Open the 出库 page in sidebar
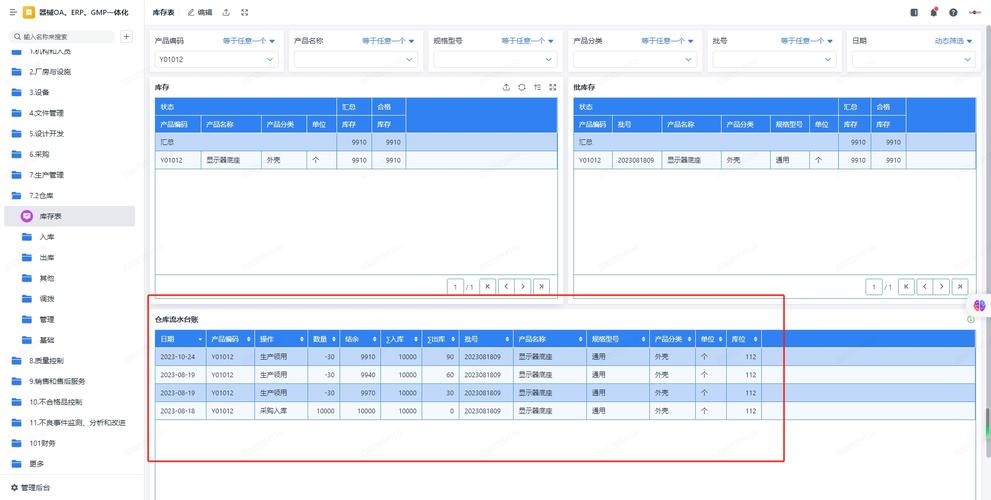This screenshot has width=991, height=500. click(47, 257)
